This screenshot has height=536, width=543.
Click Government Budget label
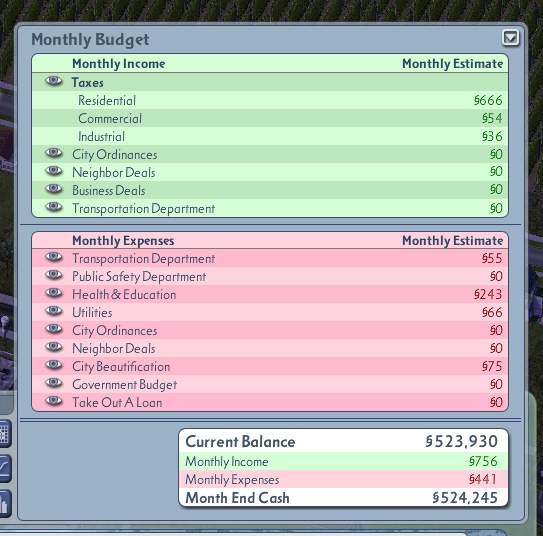coord(125,385)
